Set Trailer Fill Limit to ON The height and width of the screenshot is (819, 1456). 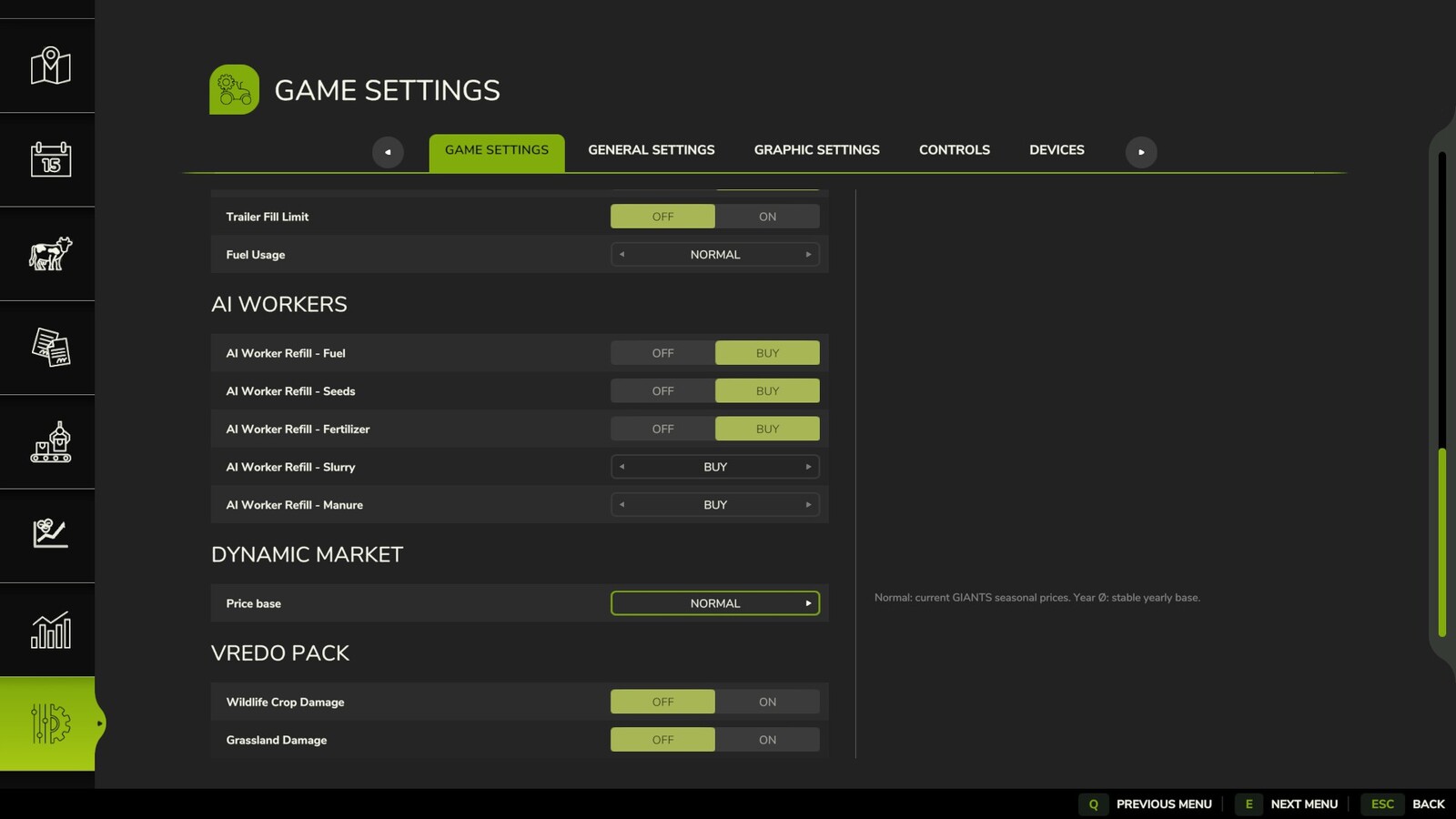tap(767, 217)
